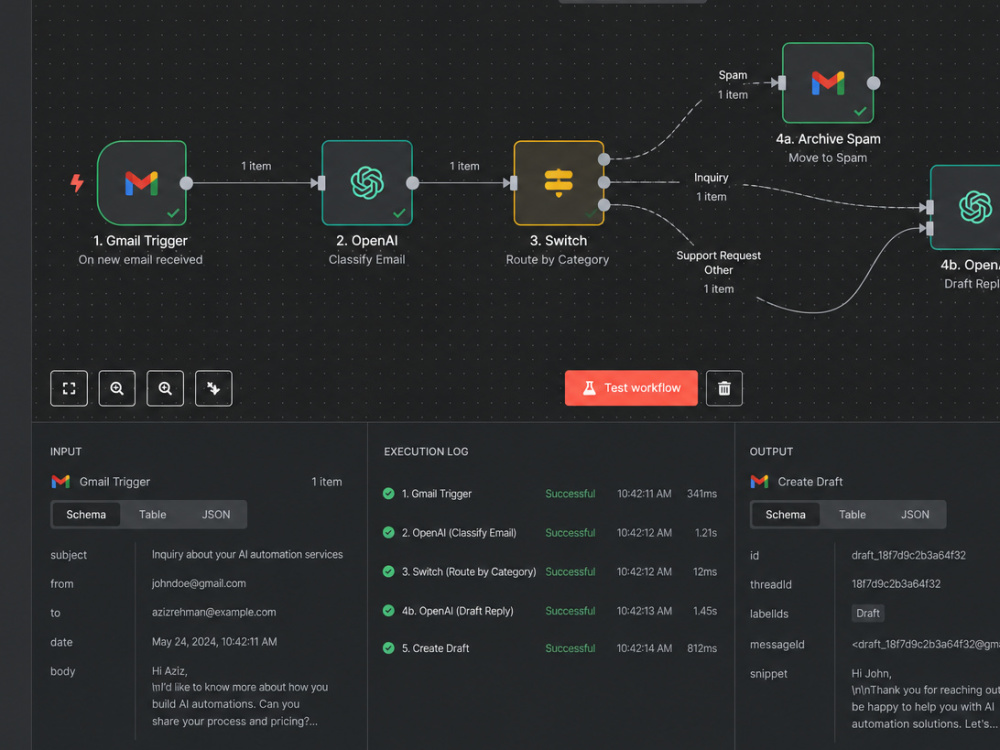Click the OpenAI Classify Email output connector

point(413,184)
